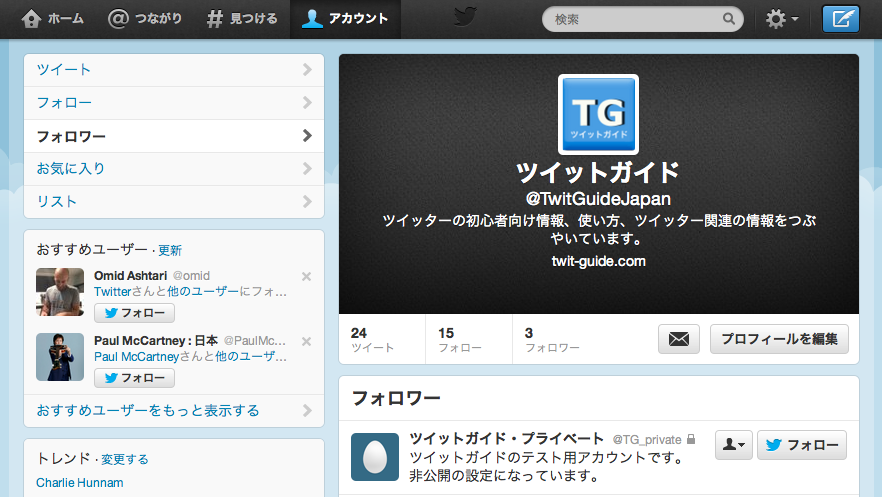882x497 pixels.
Task: Click the Omid Ashtari name link
Action: pyautogui.click(x=130, y=276)
